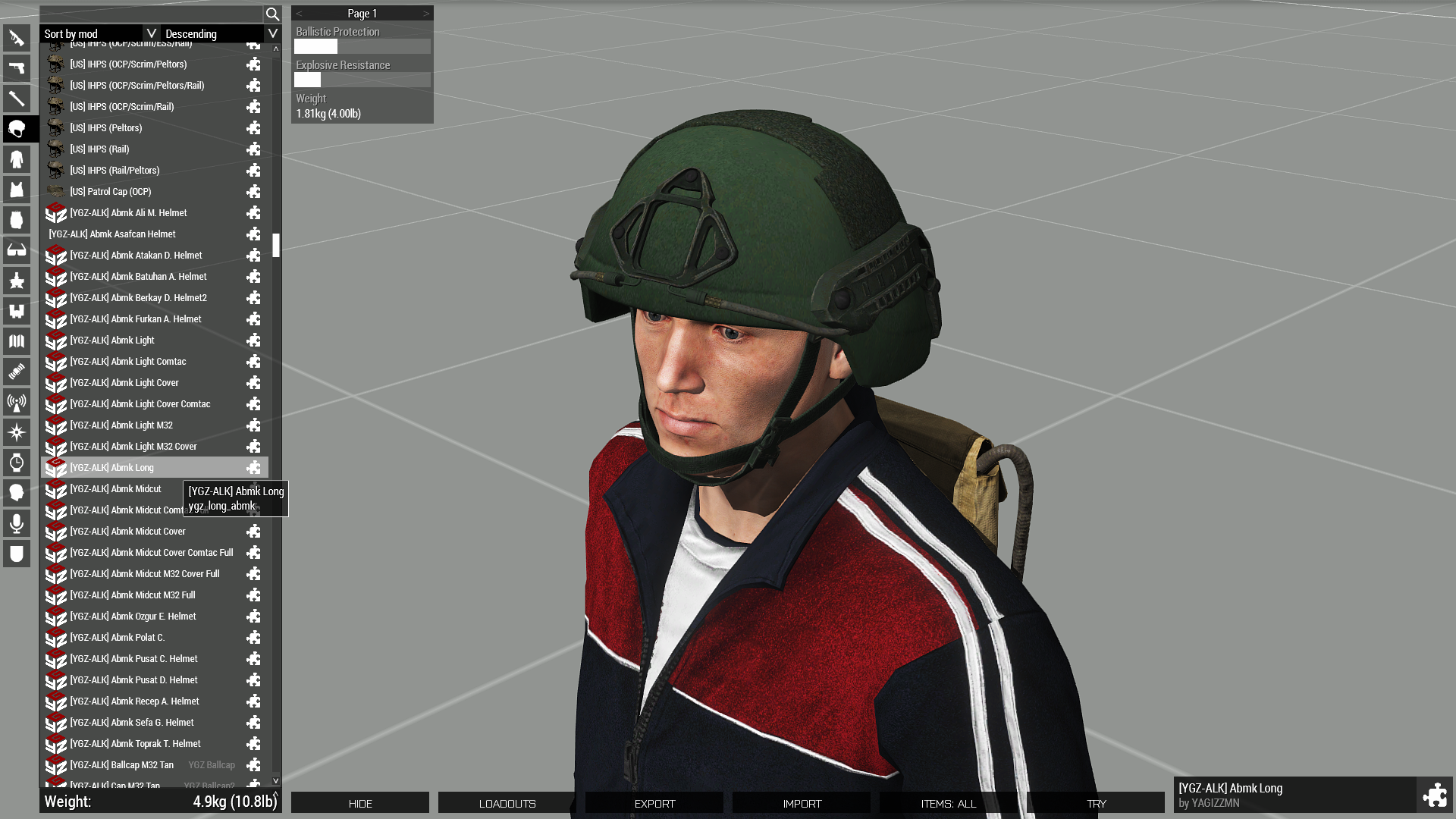Image resolution: width=1456 pixels, height=819 pixels.
Task: Click the item list scrollbar thumb
Action: pos(276,245)
